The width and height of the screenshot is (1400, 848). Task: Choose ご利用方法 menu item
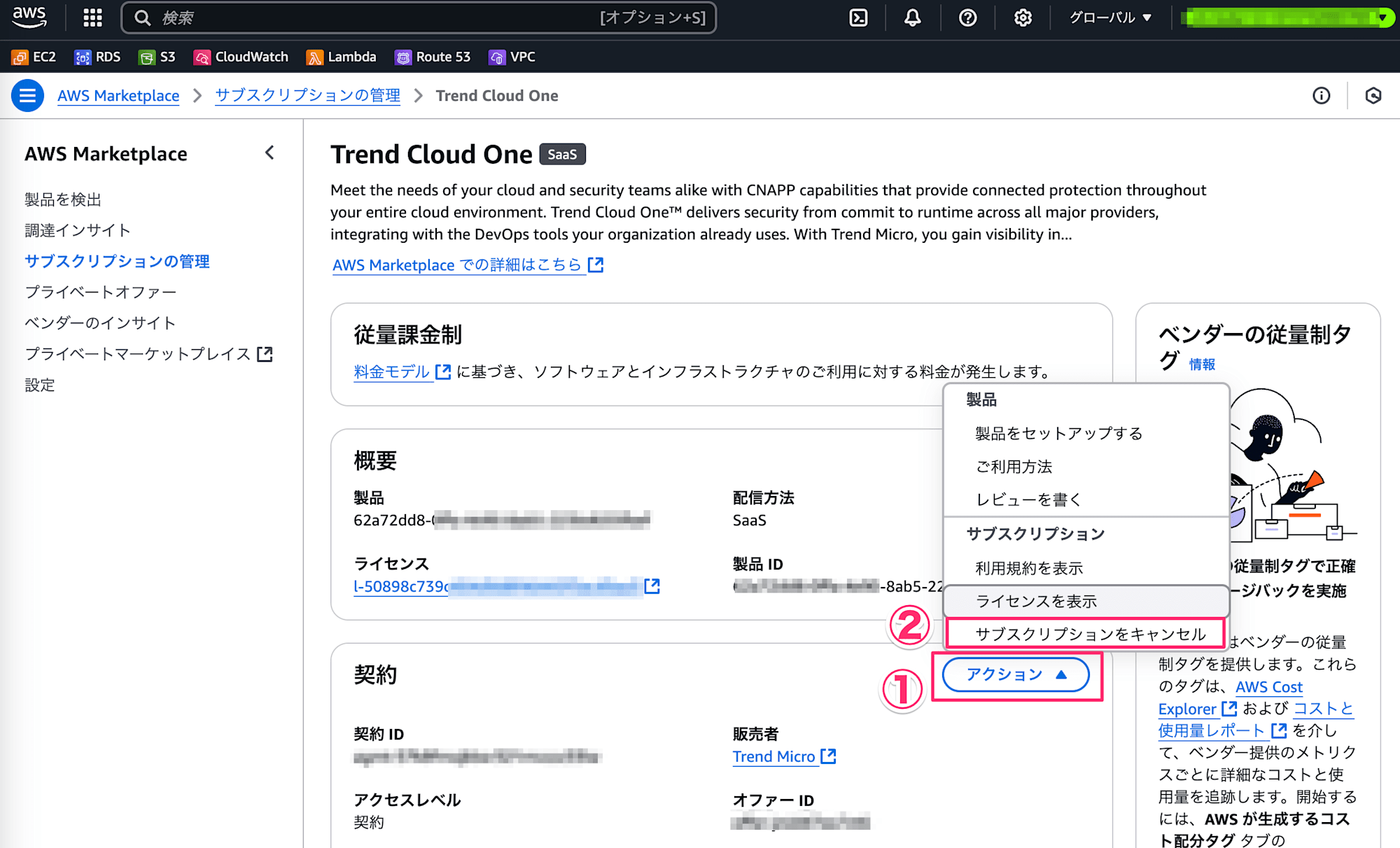[1086, 467]
